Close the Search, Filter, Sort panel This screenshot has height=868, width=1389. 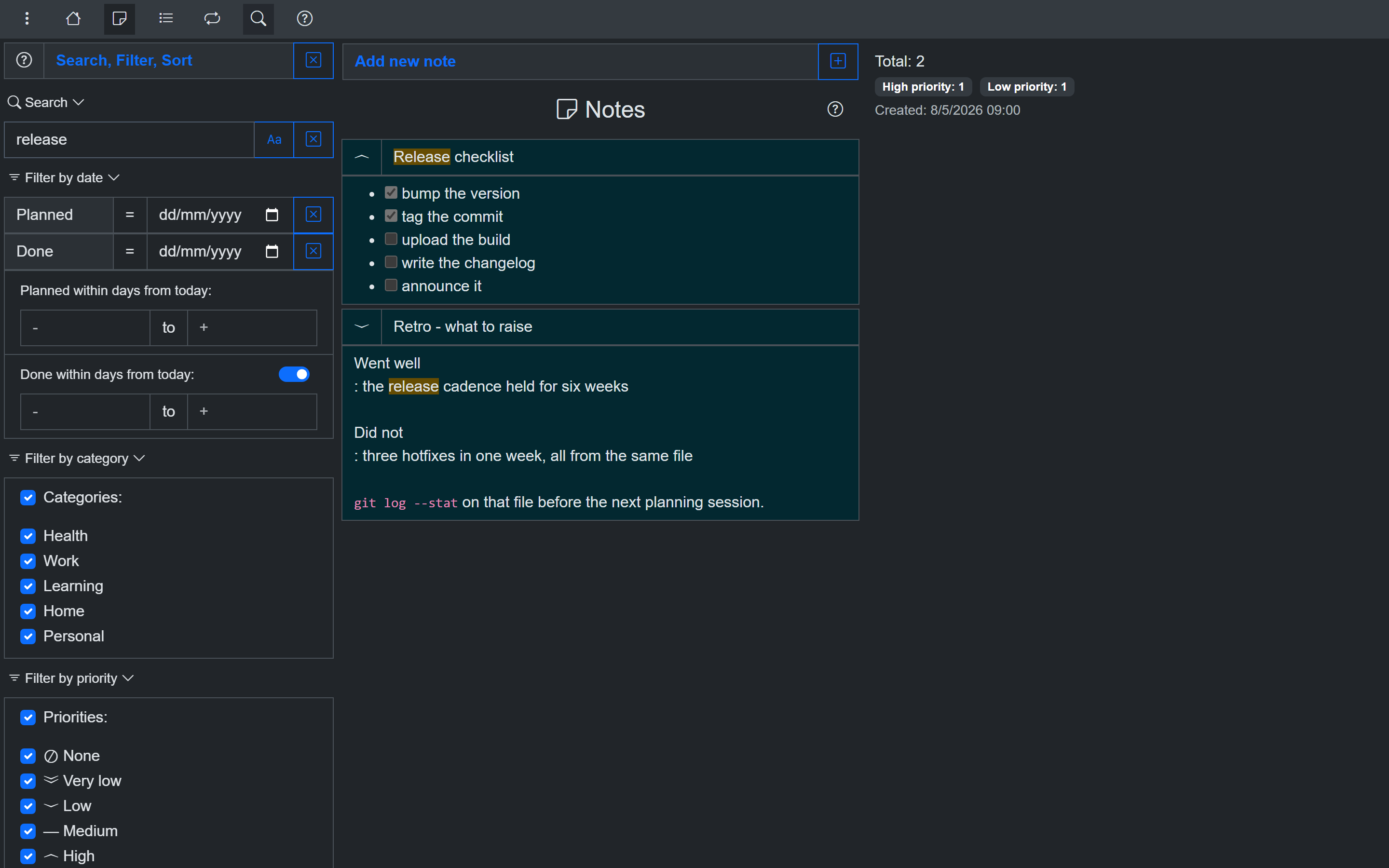click(x=313, y=60)
